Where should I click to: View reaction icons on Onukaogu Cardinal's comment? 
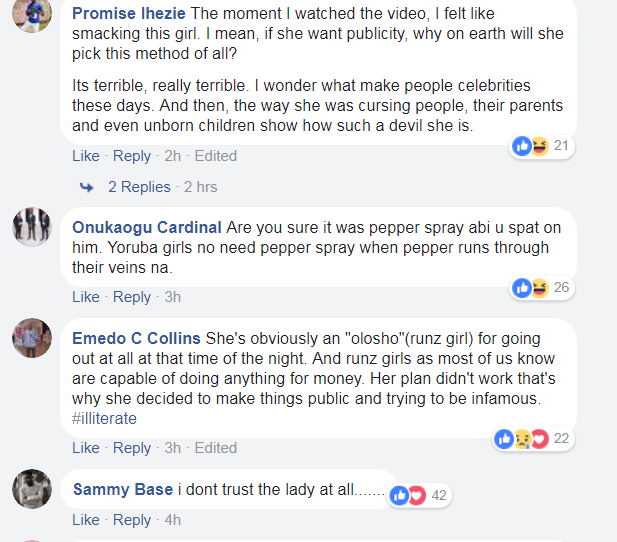530,288
